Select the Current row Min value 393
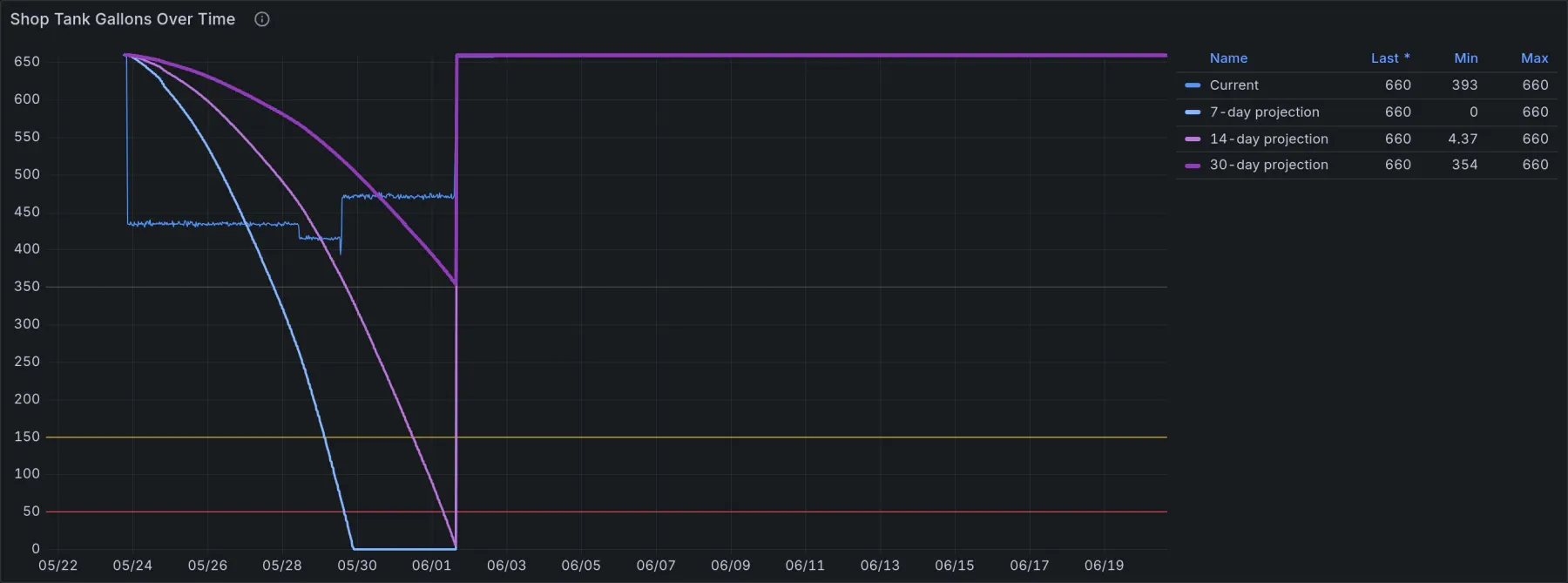The height and width of the screenshot is (583, 1568). 1464,85
